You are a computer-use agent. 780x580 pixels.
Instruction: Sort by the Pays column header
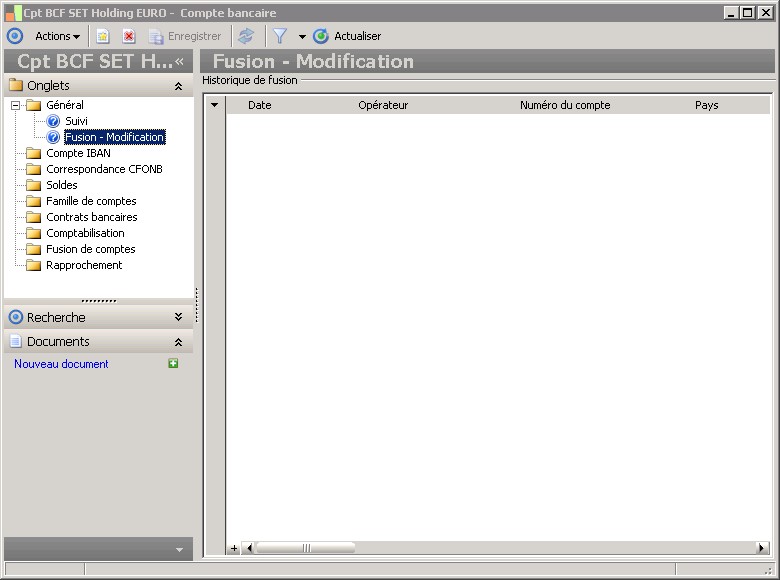(706, 105)
